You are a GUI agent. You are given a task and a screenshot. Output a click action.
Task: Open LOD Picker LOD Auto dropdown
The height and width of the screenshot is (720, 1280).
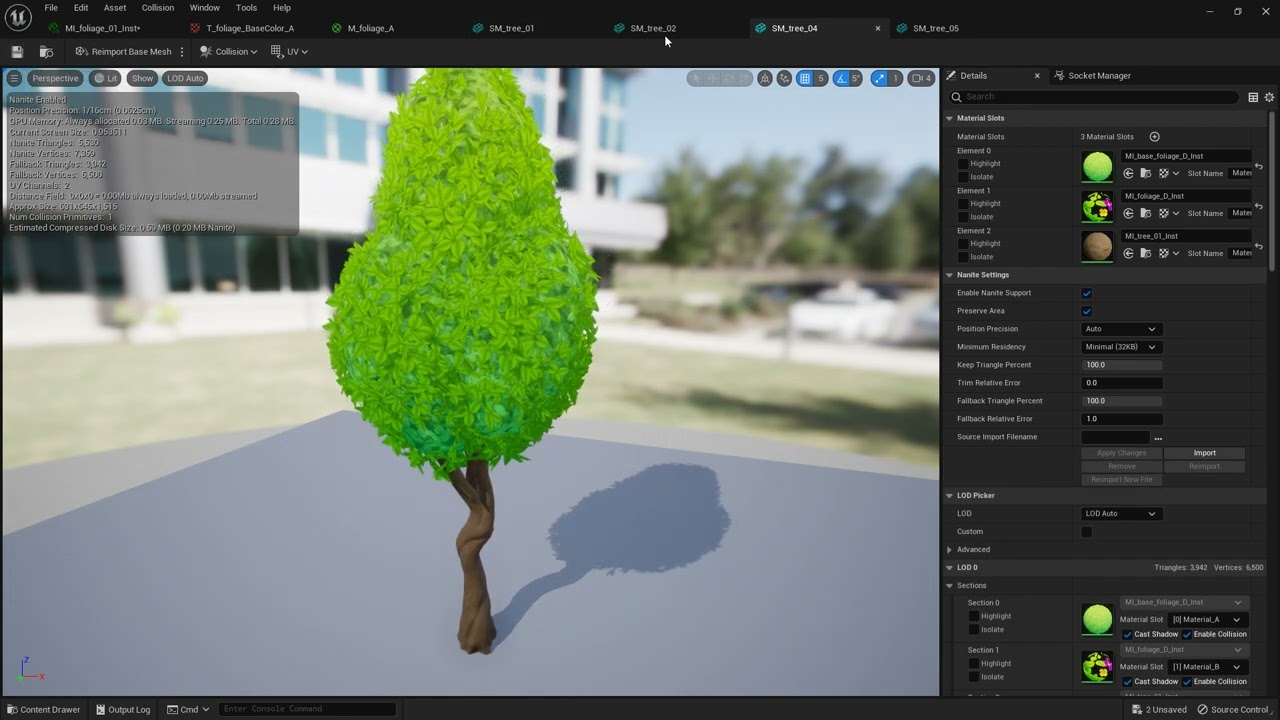click(x=1120, y=514)
